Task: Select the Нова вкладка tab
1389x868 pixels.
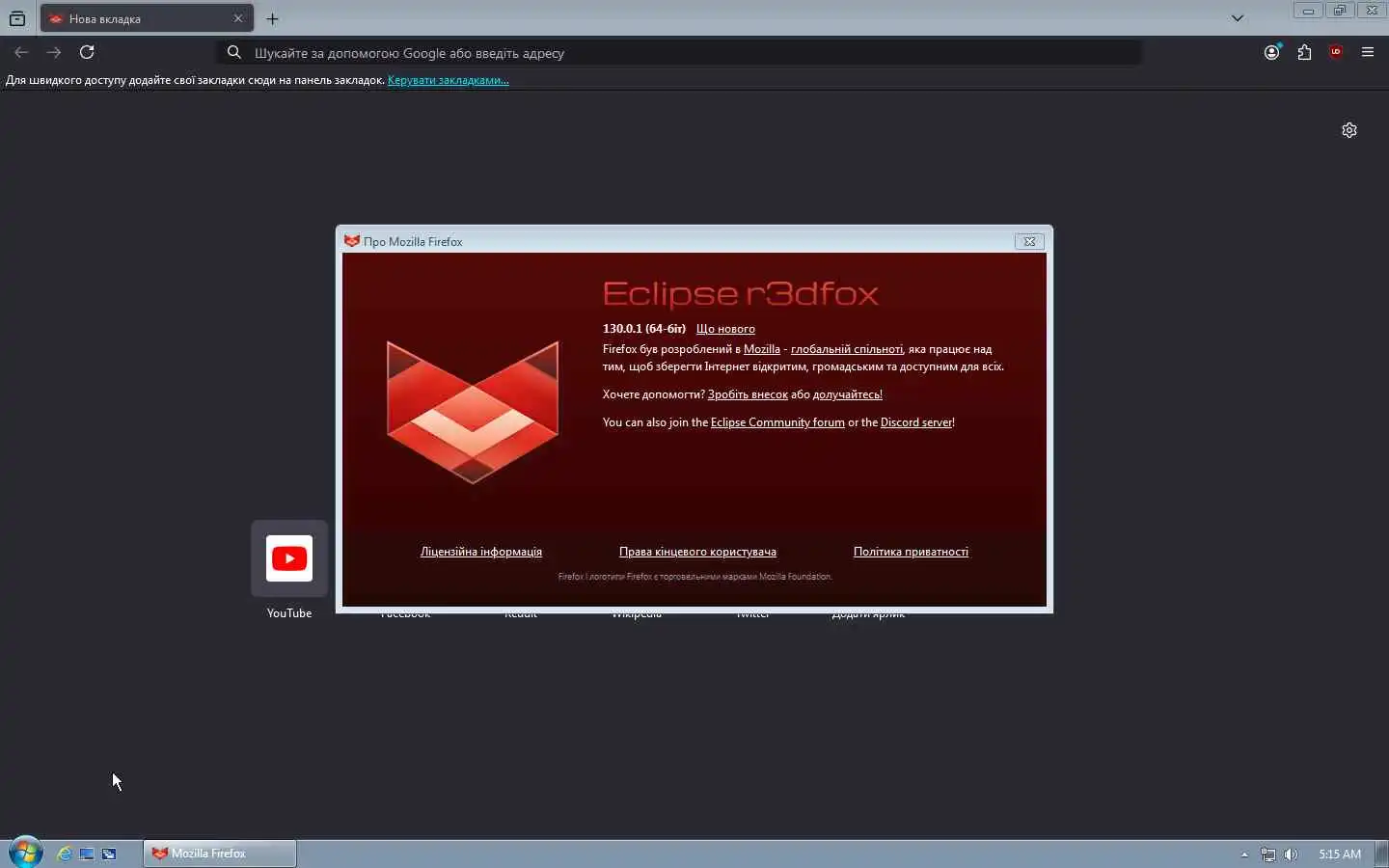Action: (x=148, y=18)
